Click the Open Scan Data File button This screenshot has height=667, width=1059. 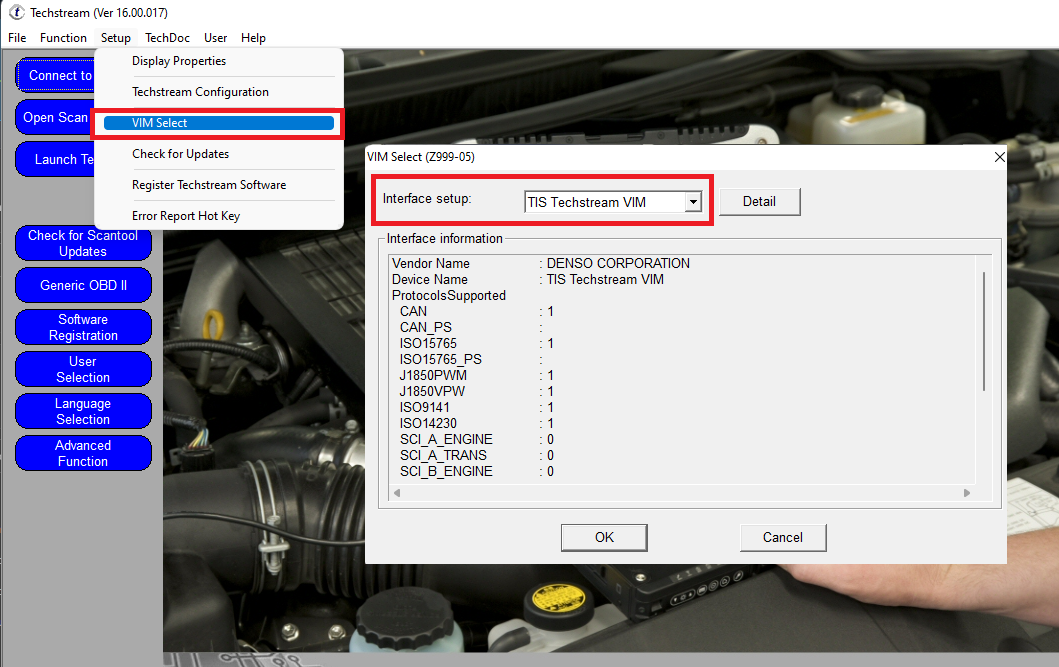point(55,117)
